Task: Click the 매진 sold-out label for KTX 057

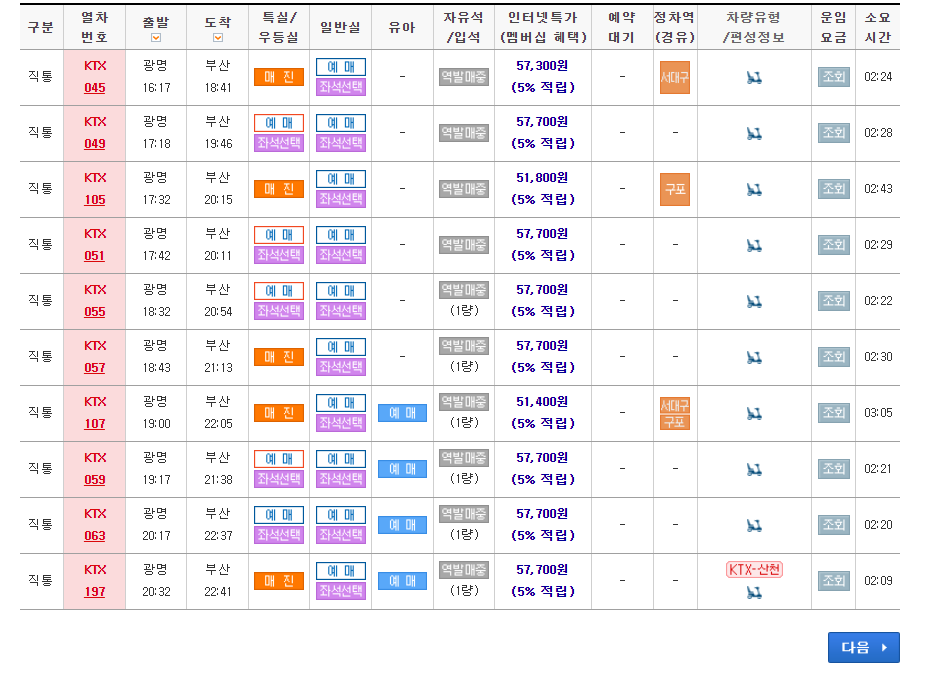Action: coord(278,356)
